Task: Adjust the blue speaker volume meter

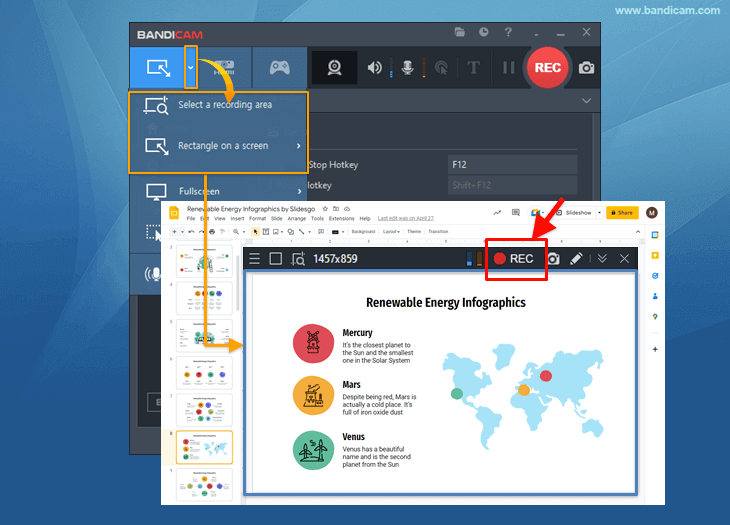Action: click(469, 259)
